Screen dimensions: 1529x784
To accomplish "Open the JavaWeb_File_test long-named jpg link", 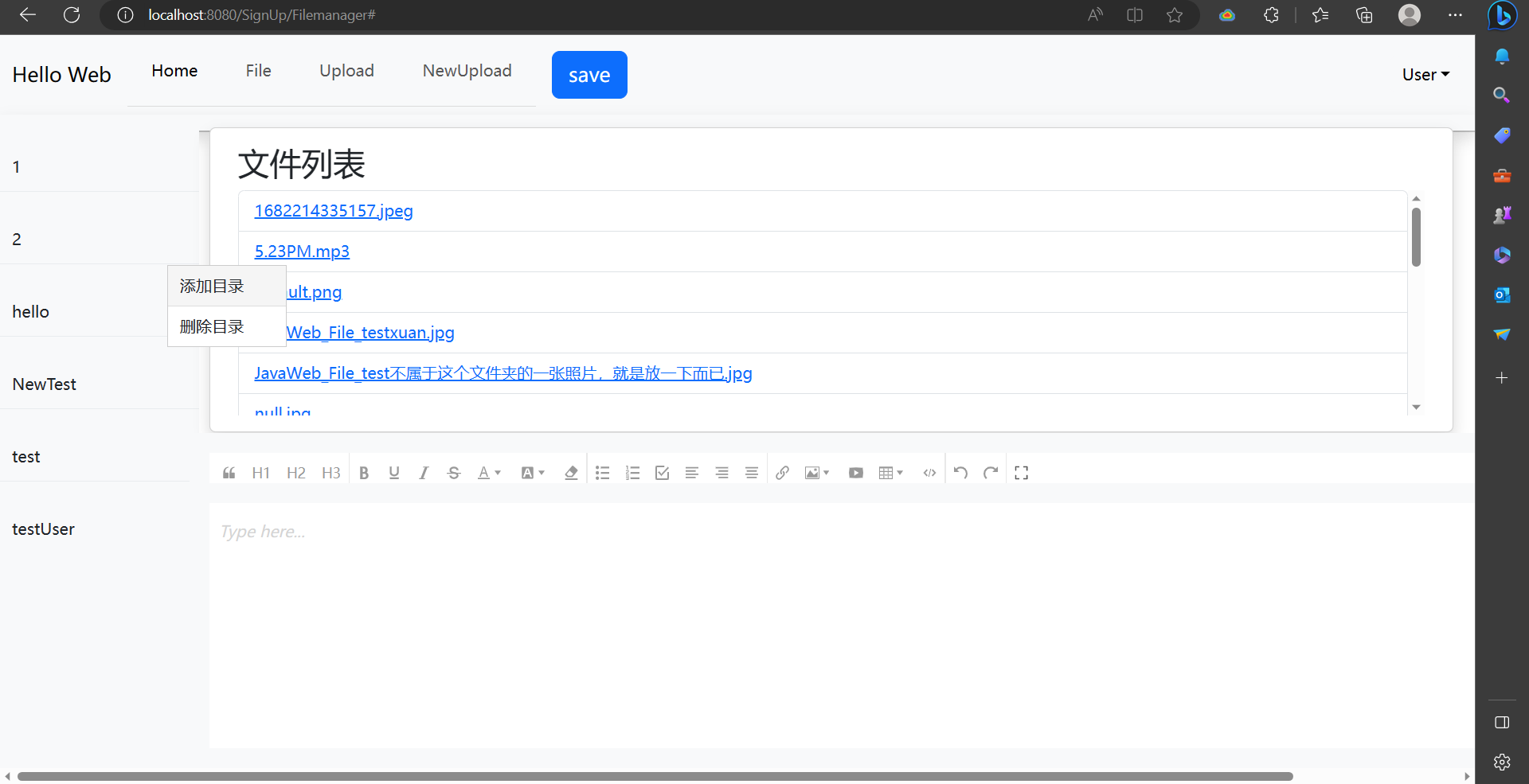I will pyautogui.click(x=503, y=373).
